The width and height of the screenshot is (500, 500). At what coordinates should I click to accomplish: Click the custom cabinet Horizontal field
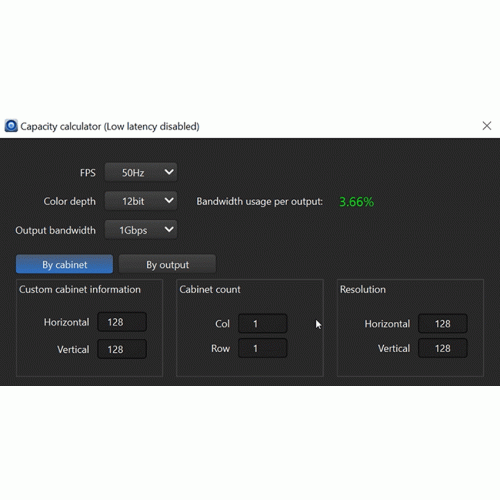[x=122, y=322]
